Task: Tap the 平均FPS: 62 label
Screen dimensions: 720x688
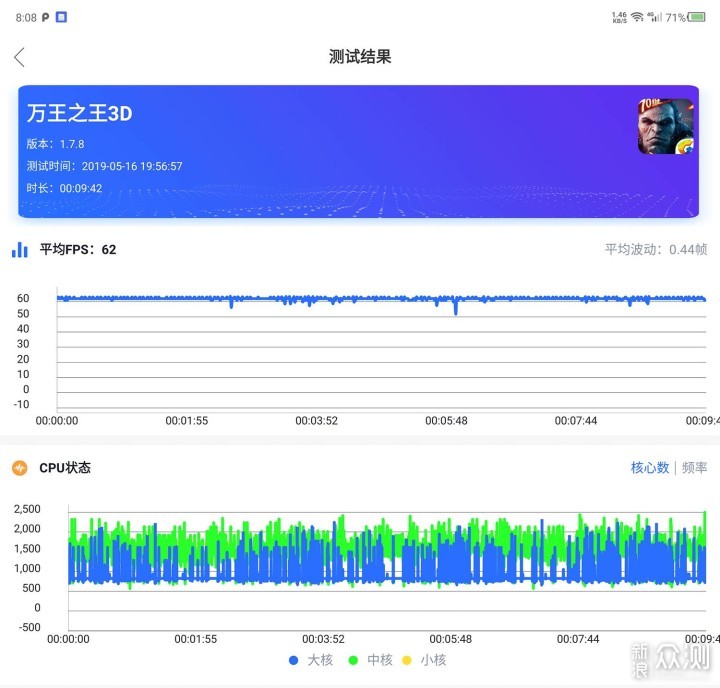Action: coord(78,249)
